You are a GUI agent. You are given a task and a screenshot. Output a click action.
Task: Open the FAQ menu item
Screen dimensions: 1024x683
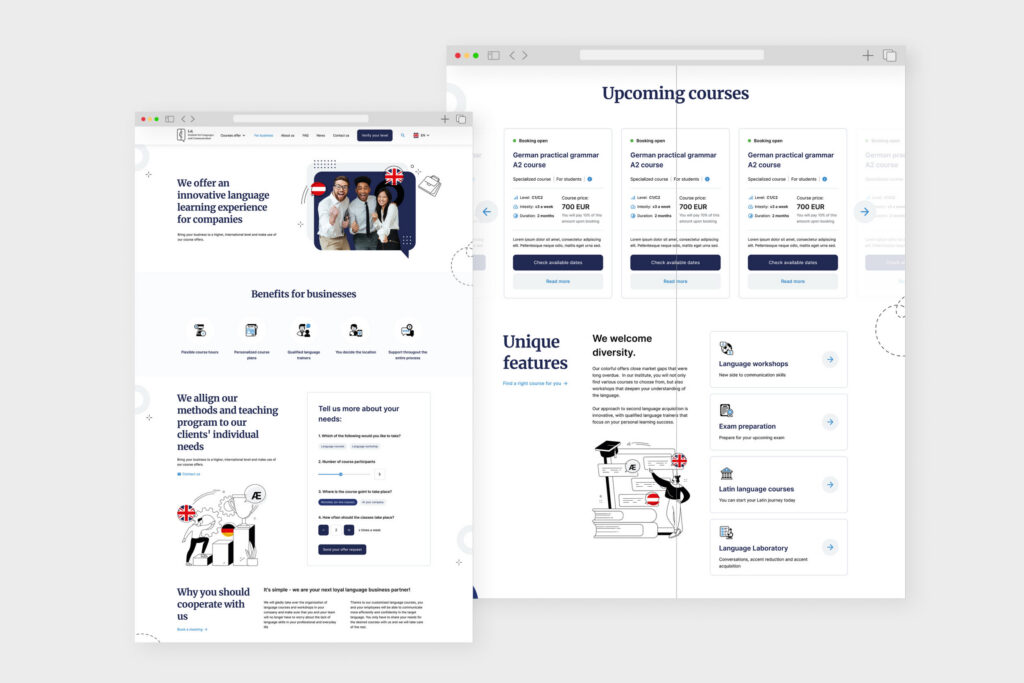click(x=305, y=135)
